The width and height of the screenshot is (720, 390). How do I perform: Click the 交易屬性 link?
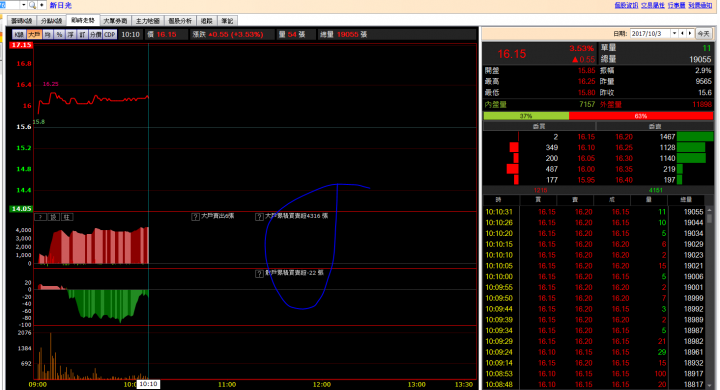click(x=652, y=5)
